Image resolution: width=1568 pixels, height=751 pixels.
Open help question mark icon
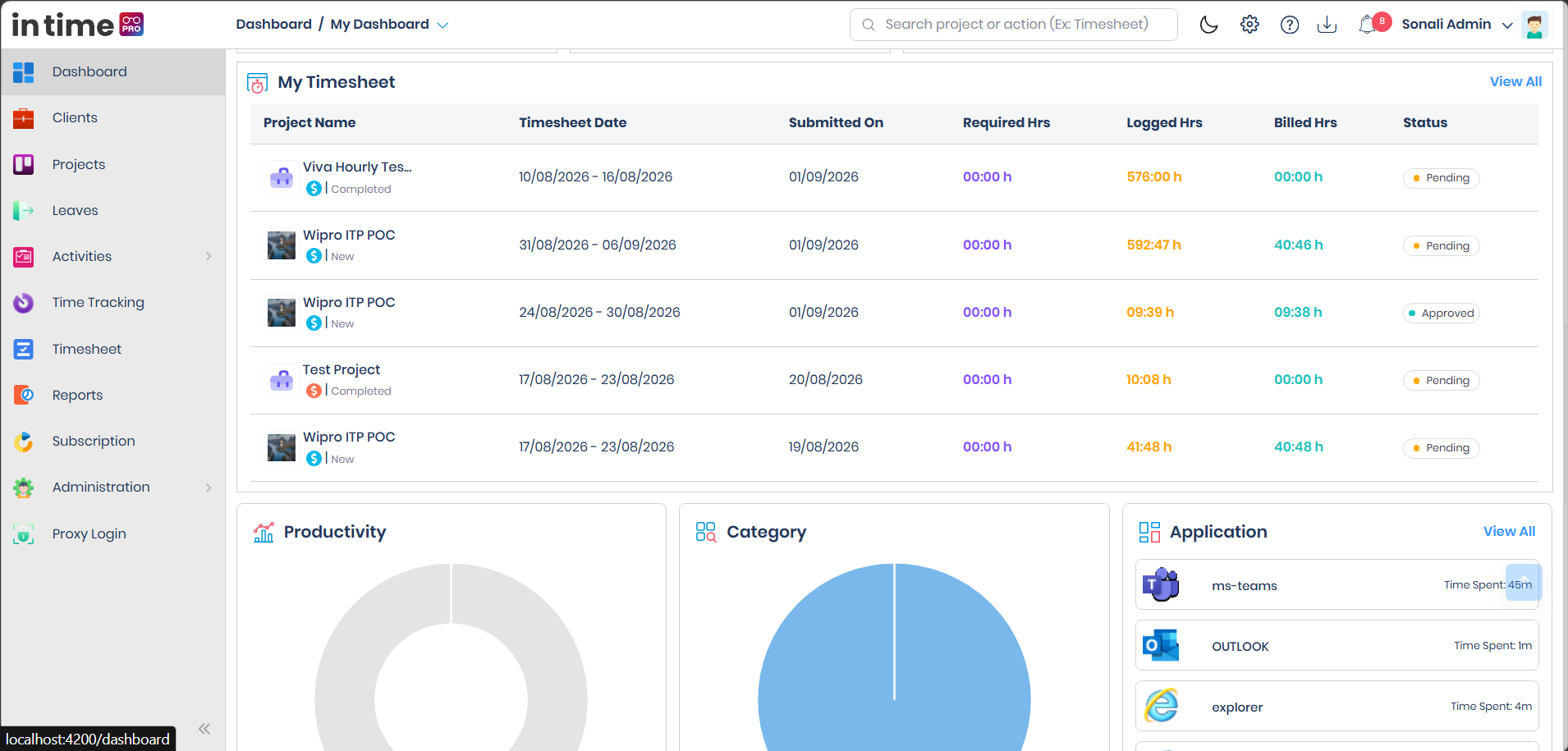click(1290, 25)
